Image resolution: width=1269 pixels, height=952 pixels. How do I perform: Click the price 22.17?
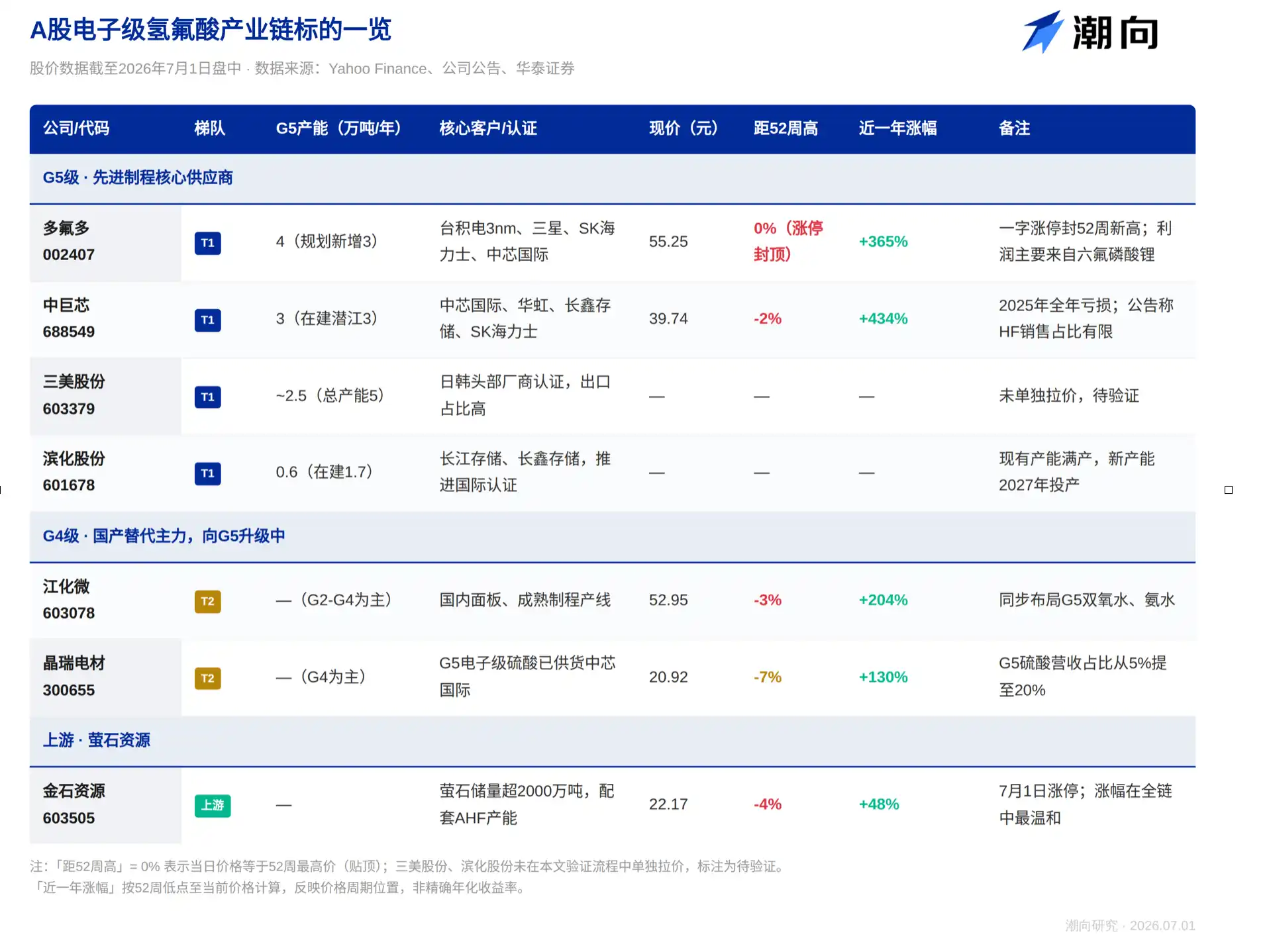(x=668, y=804)
